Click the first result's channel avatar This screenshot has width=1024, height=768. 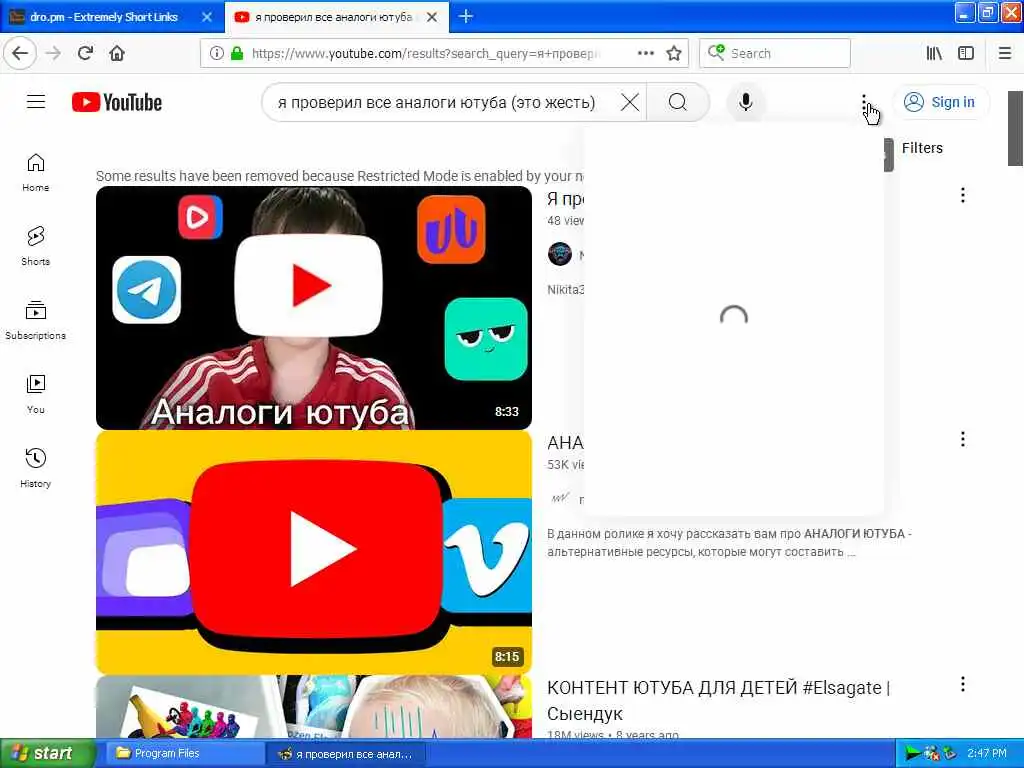pos(560,254)
